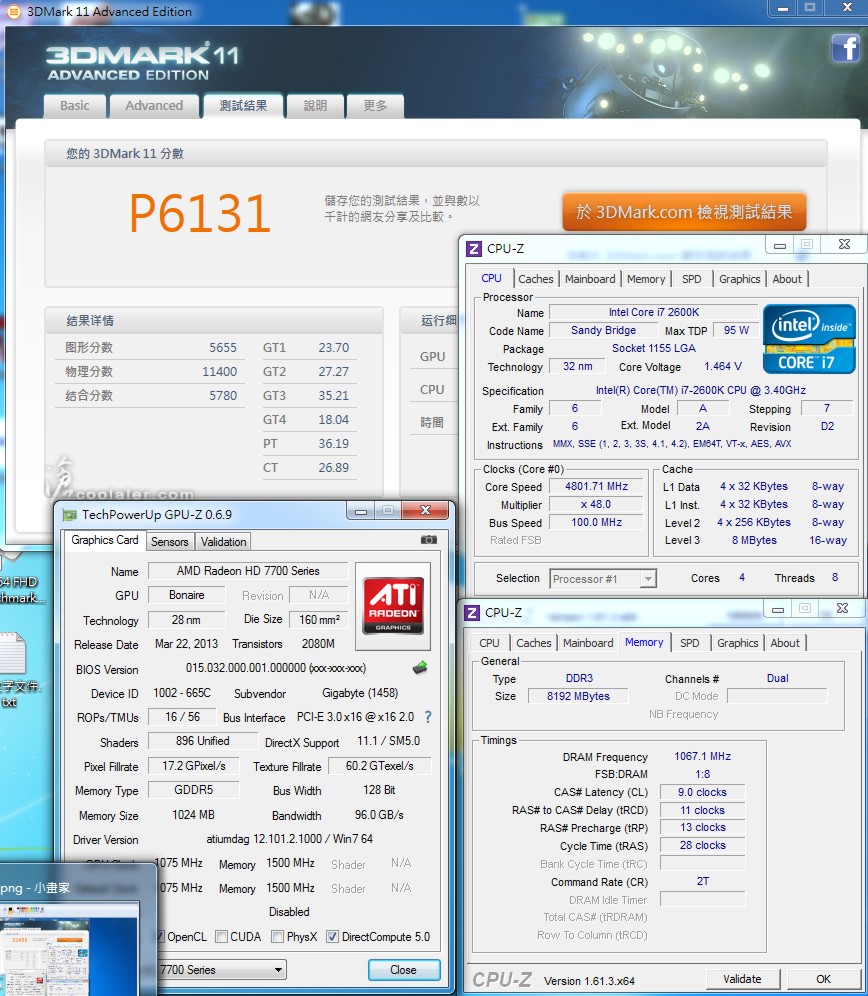Click the orange 於 3DMark.com 檢視測試結果 button

(x=684, y=212)
